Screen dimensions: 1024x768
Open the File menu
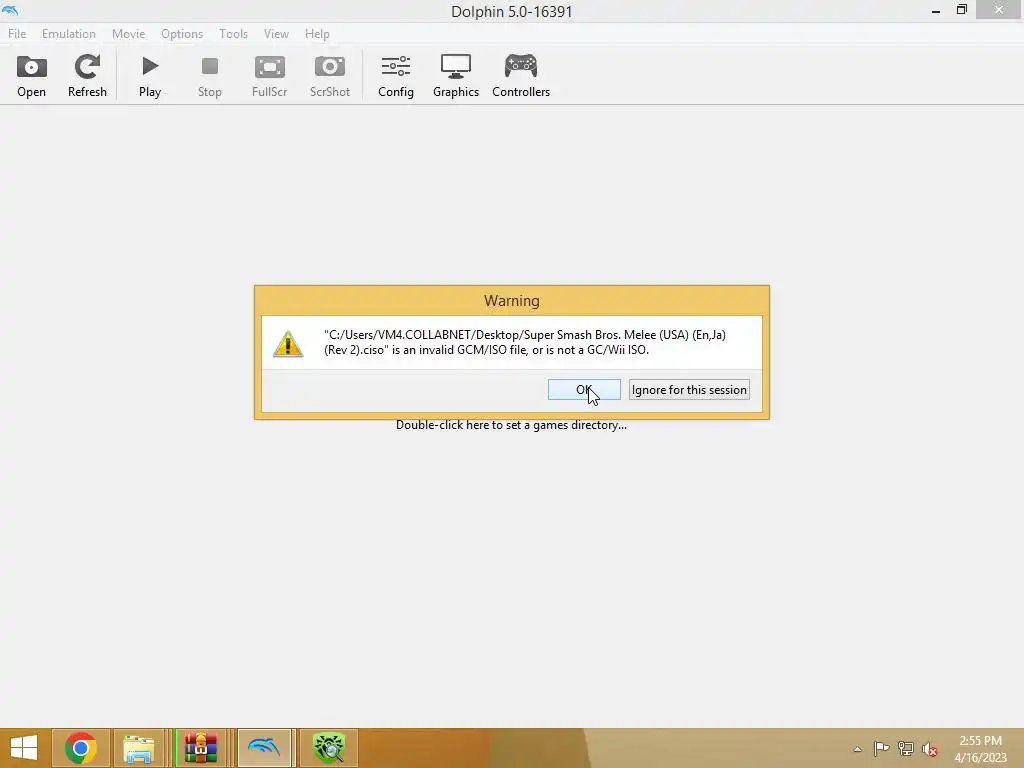[x=17, y=34]
